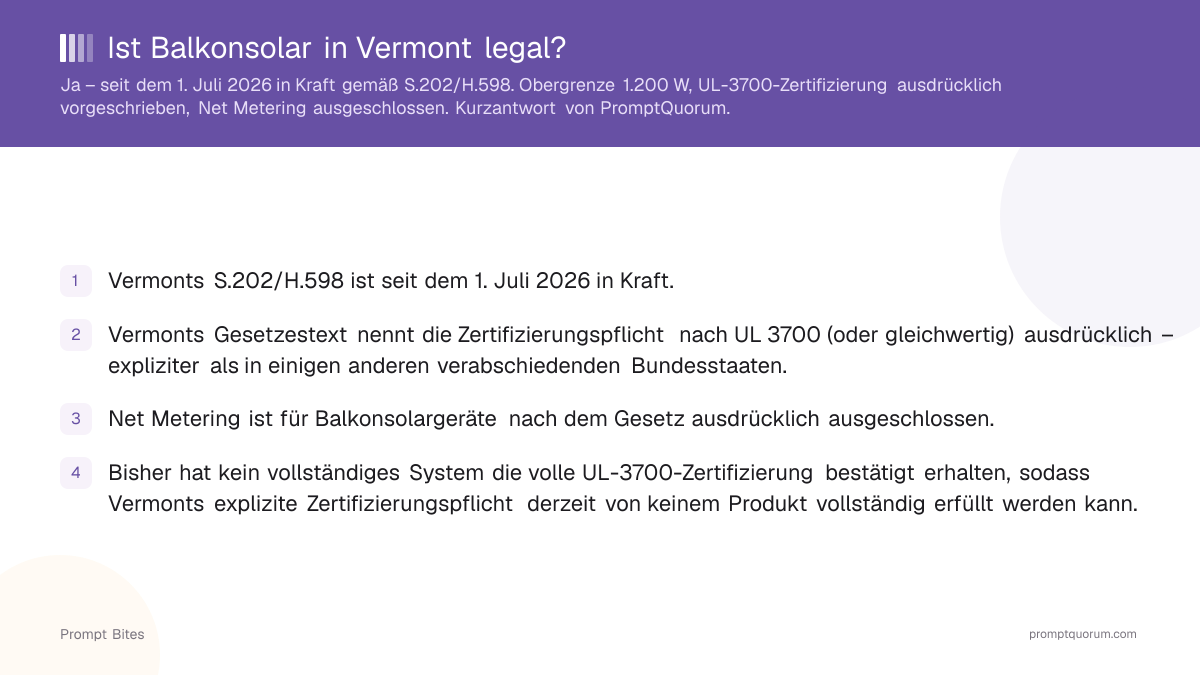This screenshot has width=1200, height=675.
Task: Click the bullet starting 'Bisher hat kein vollständiges System'
Action: coord(623,488)
